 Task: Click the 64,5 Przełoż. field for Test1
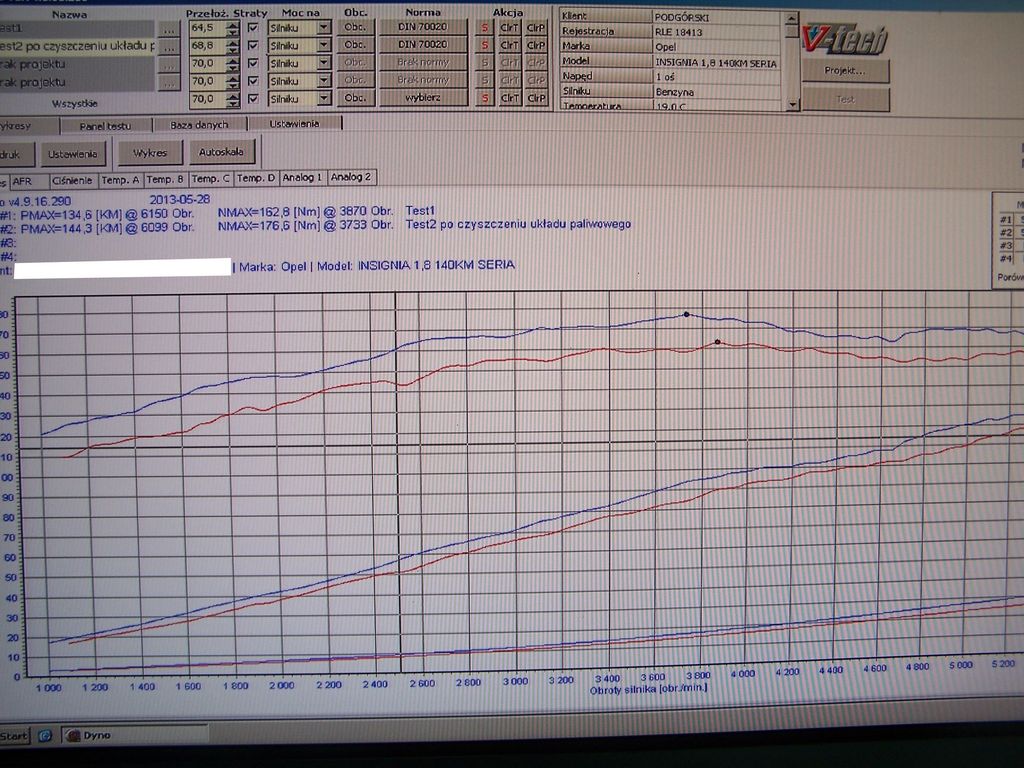(207, 28)
